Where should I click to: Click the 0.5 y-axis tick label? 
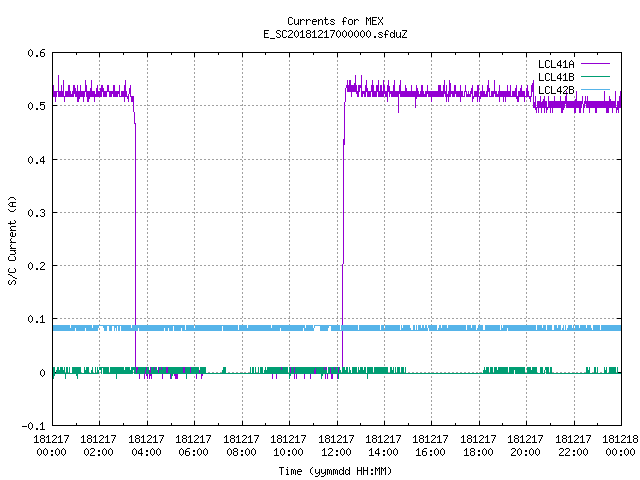(36, 106)
